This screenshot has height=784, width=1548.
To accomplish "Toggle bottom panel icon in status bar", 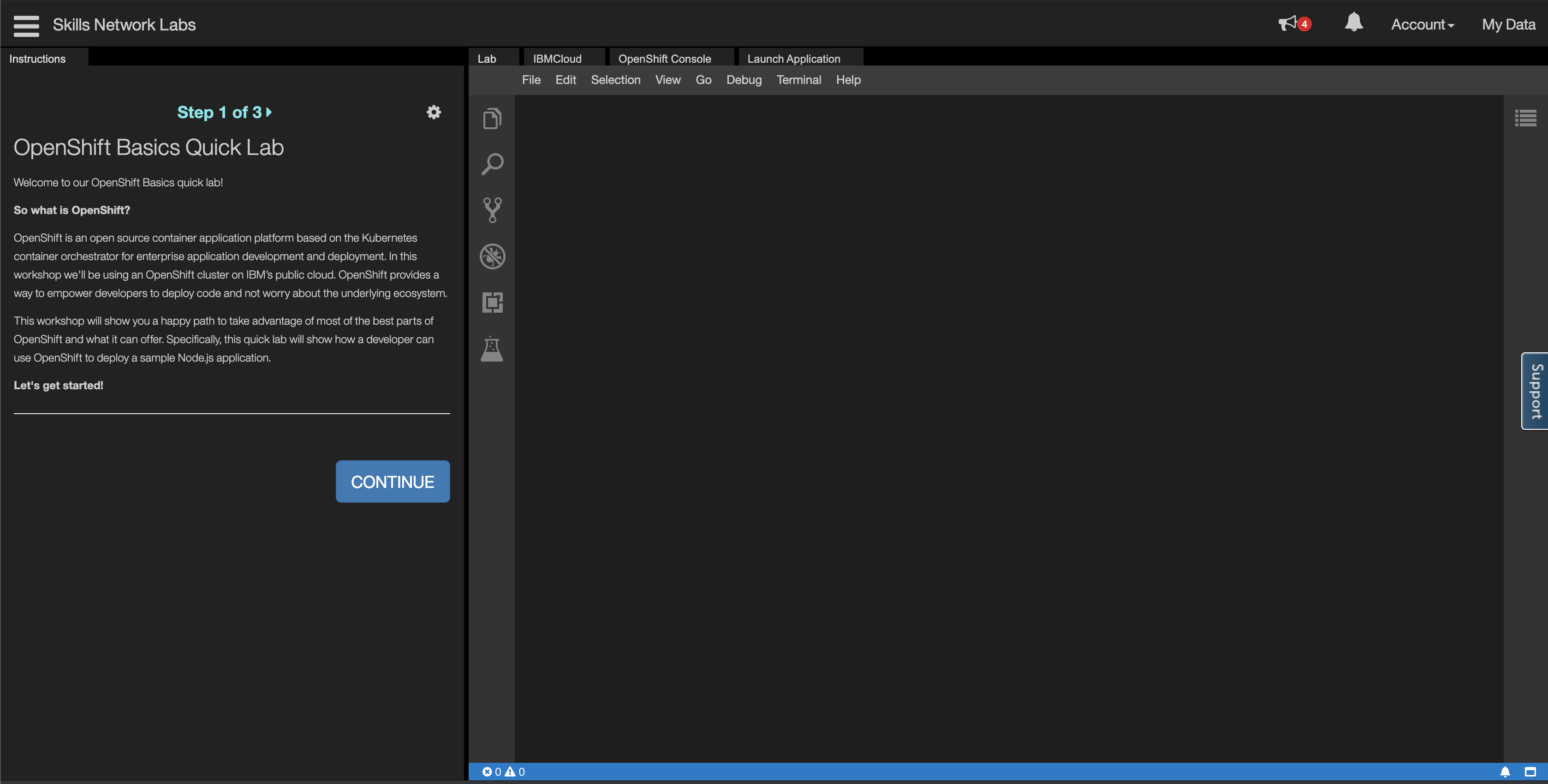I will click(x=1530, y=772).
